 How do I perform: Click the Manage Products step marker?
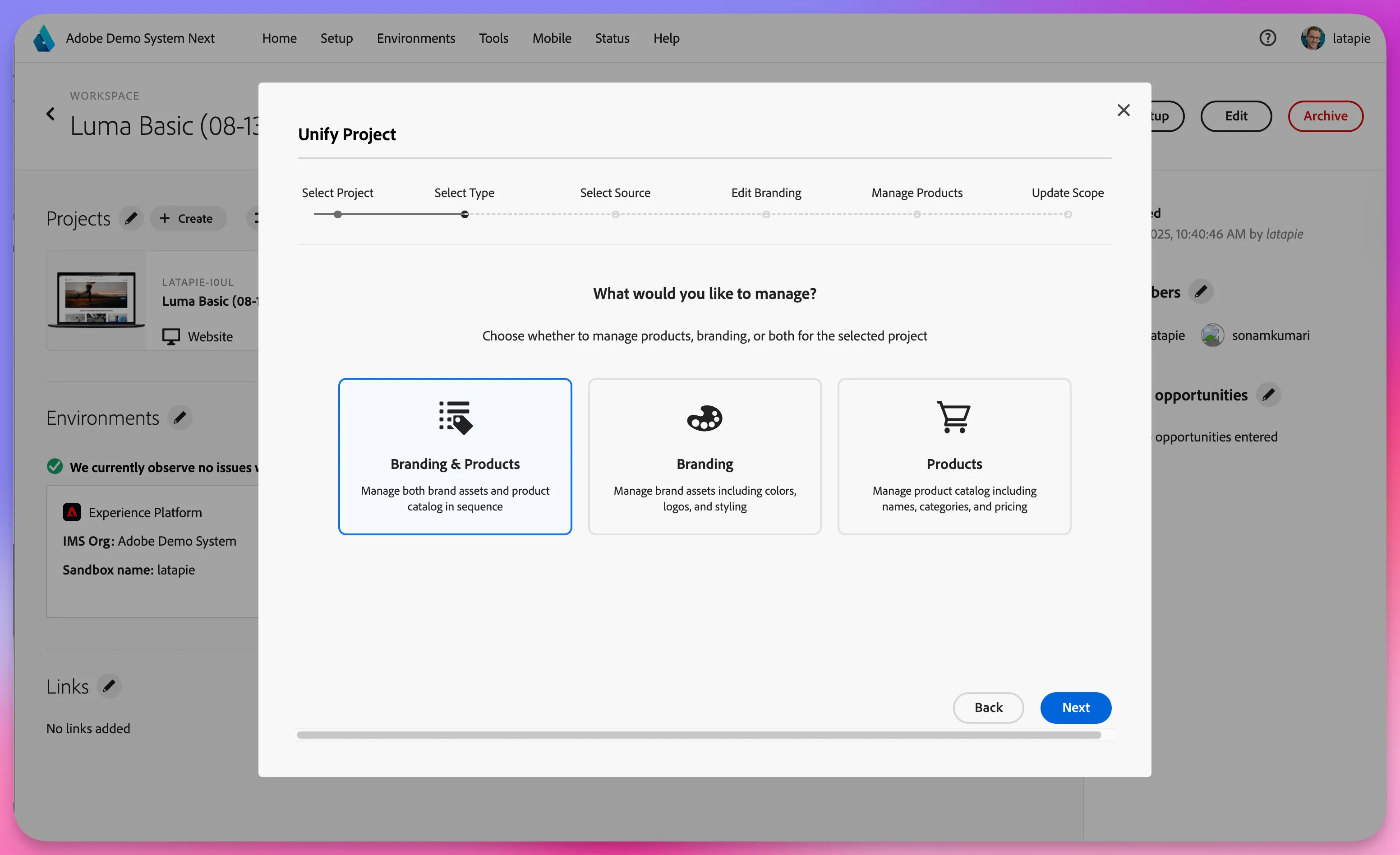917,215
